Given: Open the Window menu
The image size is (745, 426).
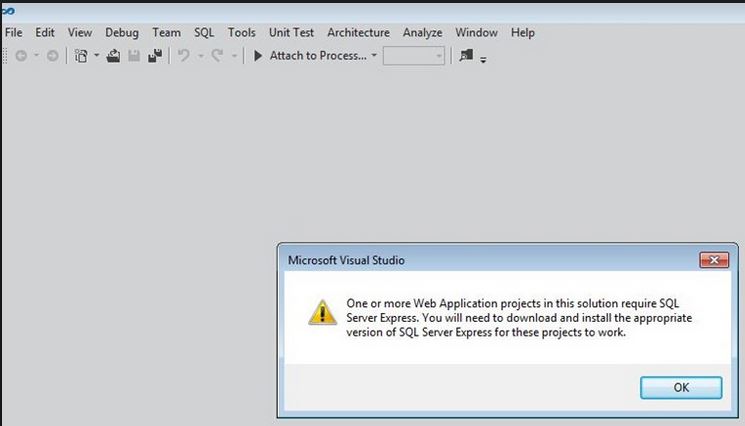Looking at the screenshot, I should (x=477, y=33).
